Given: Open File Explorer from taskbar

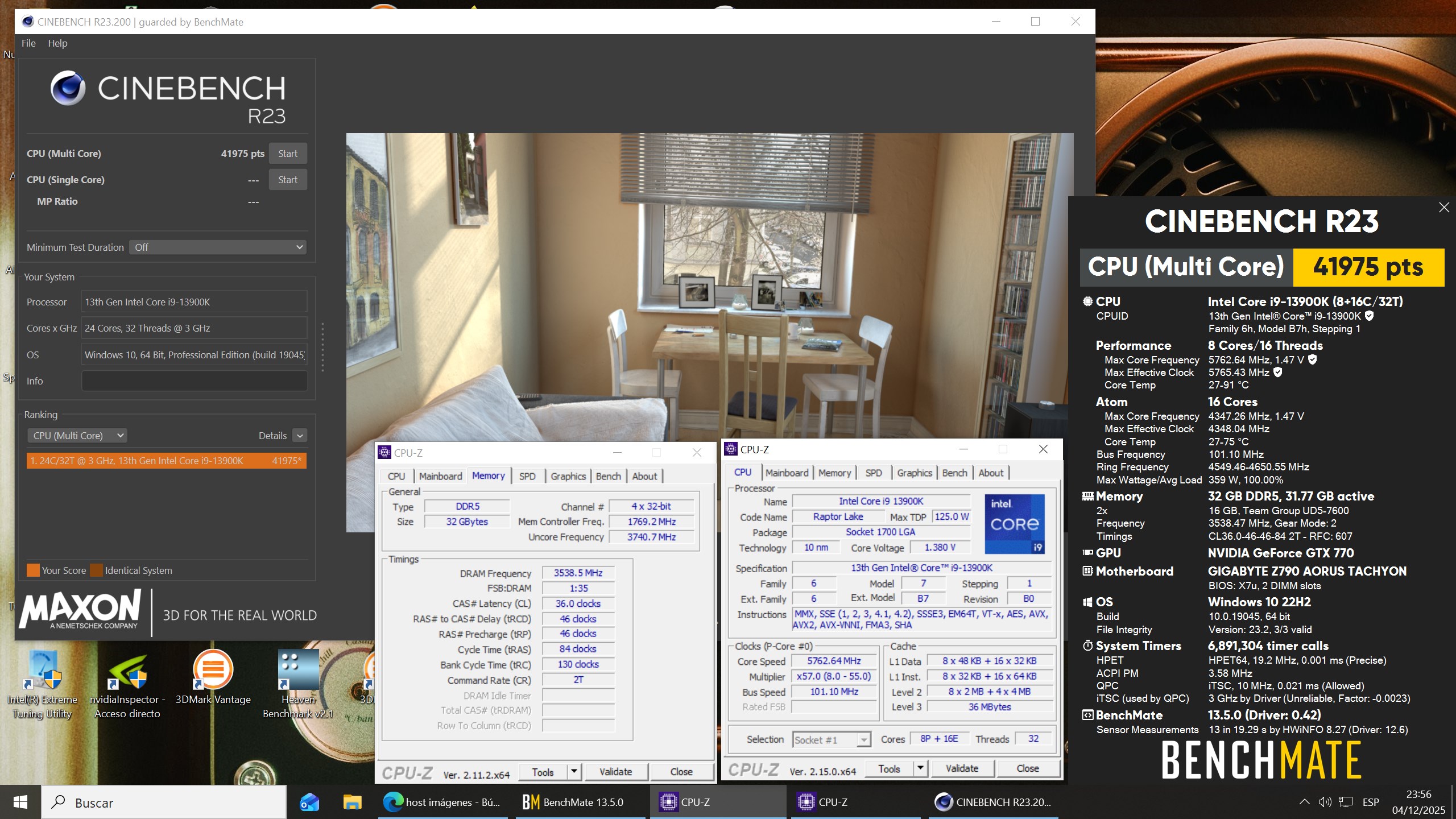Looking at the screenshot, I should 352,802.
